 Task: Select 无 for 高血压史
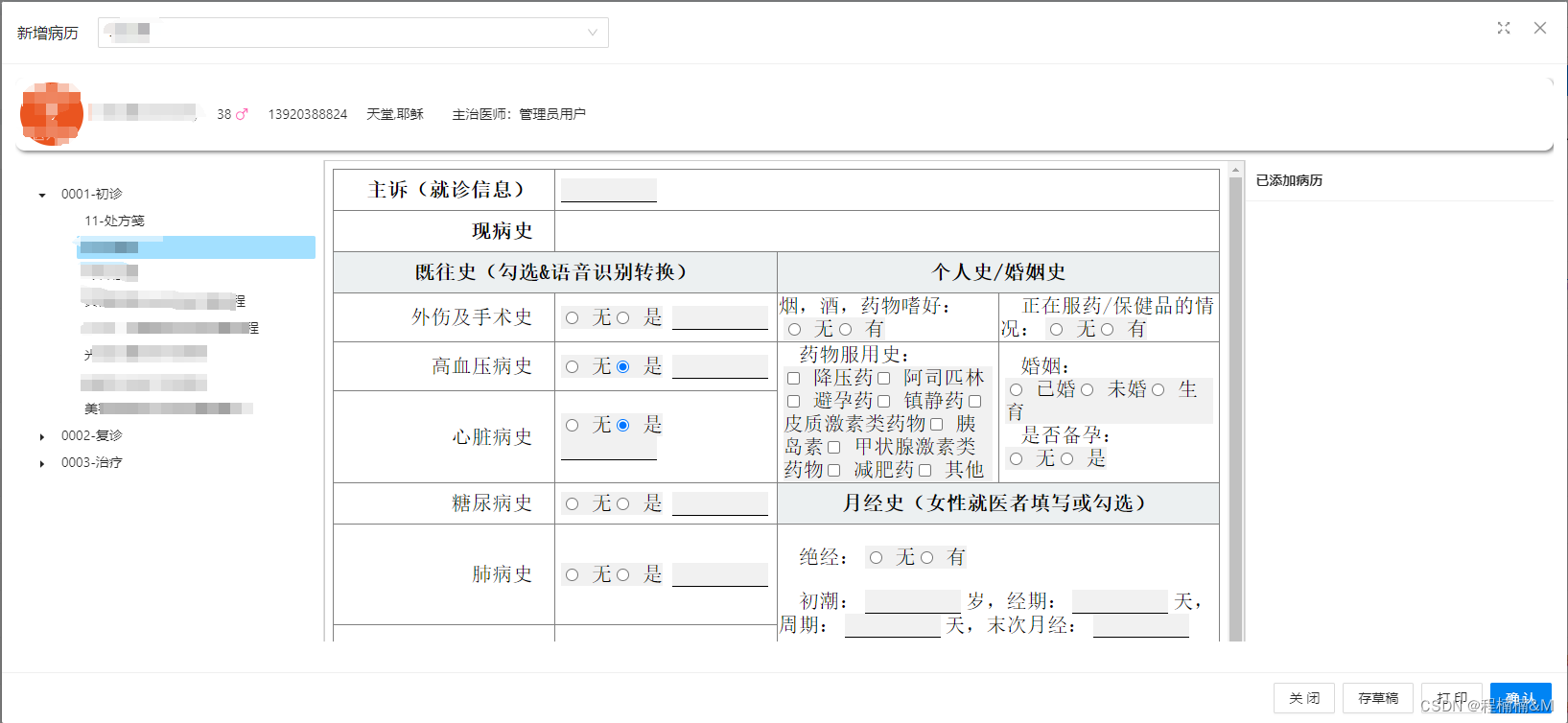coord(573,366)
